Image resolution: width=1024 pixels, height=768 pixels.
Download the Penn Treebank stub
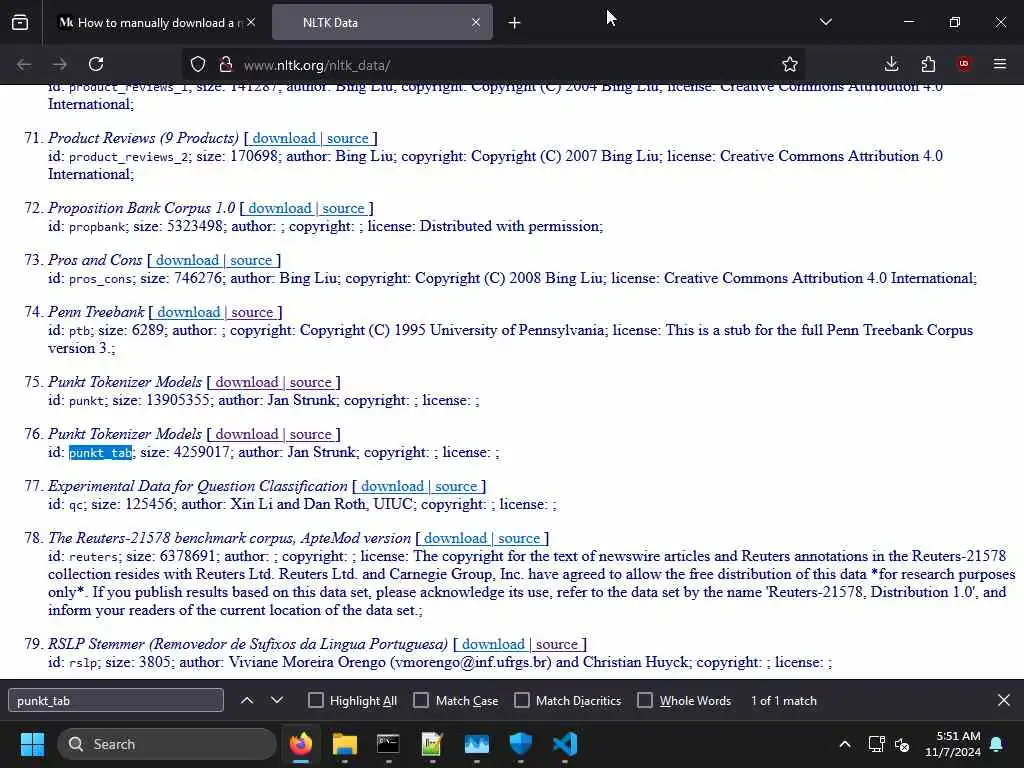coord(188,313)
